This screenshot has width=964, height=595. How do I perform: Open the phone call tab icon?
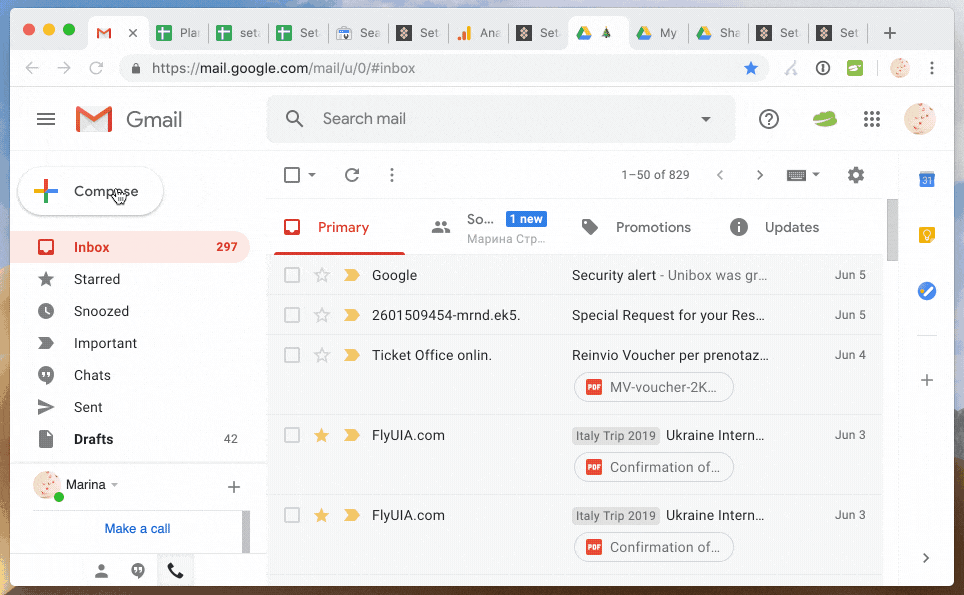(x=175, y=571)
